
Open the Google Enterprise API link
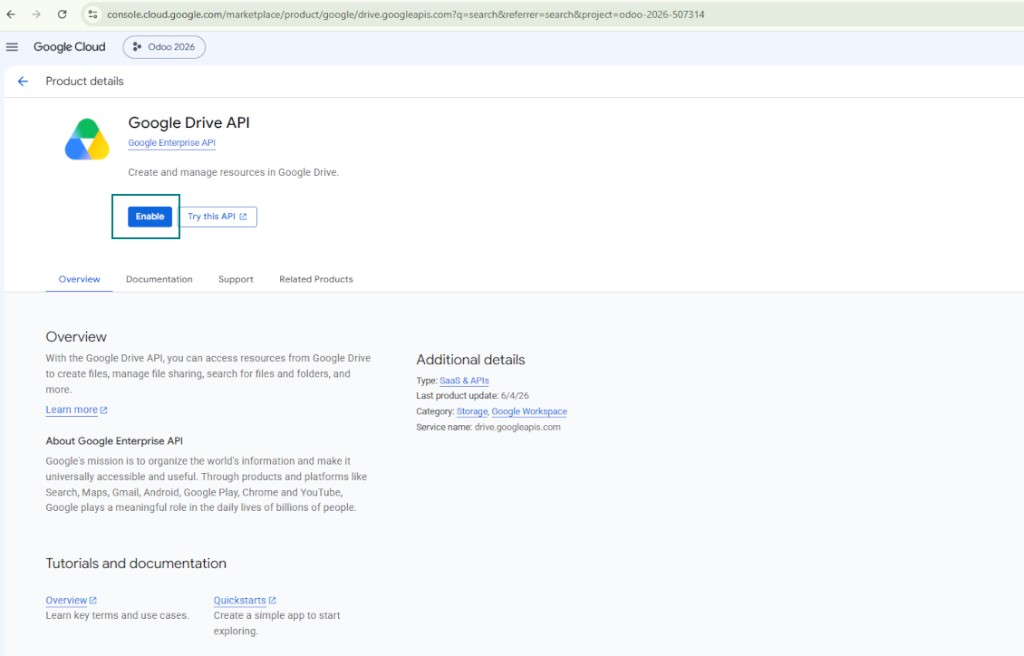(x=172, y=142)
